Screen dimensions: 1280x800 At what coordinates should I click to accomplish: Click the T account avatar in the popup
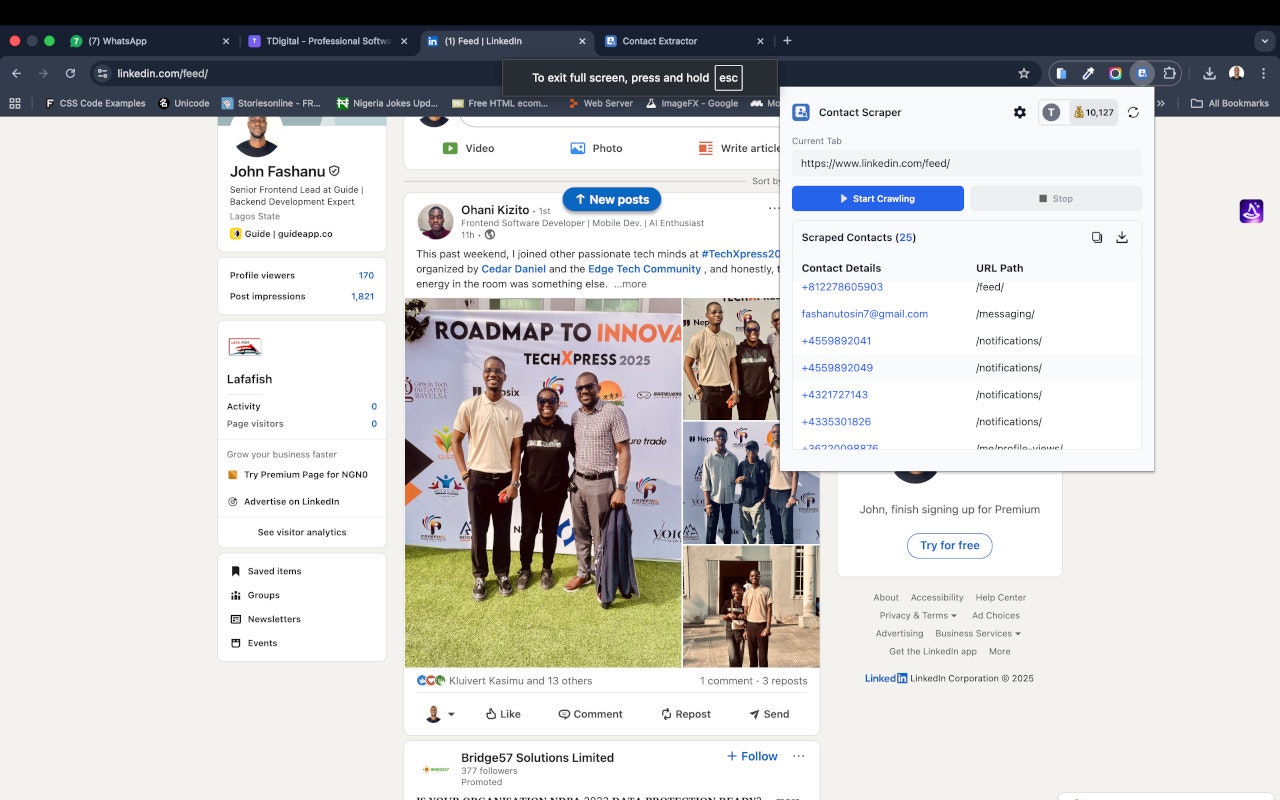pos(1051,113)
